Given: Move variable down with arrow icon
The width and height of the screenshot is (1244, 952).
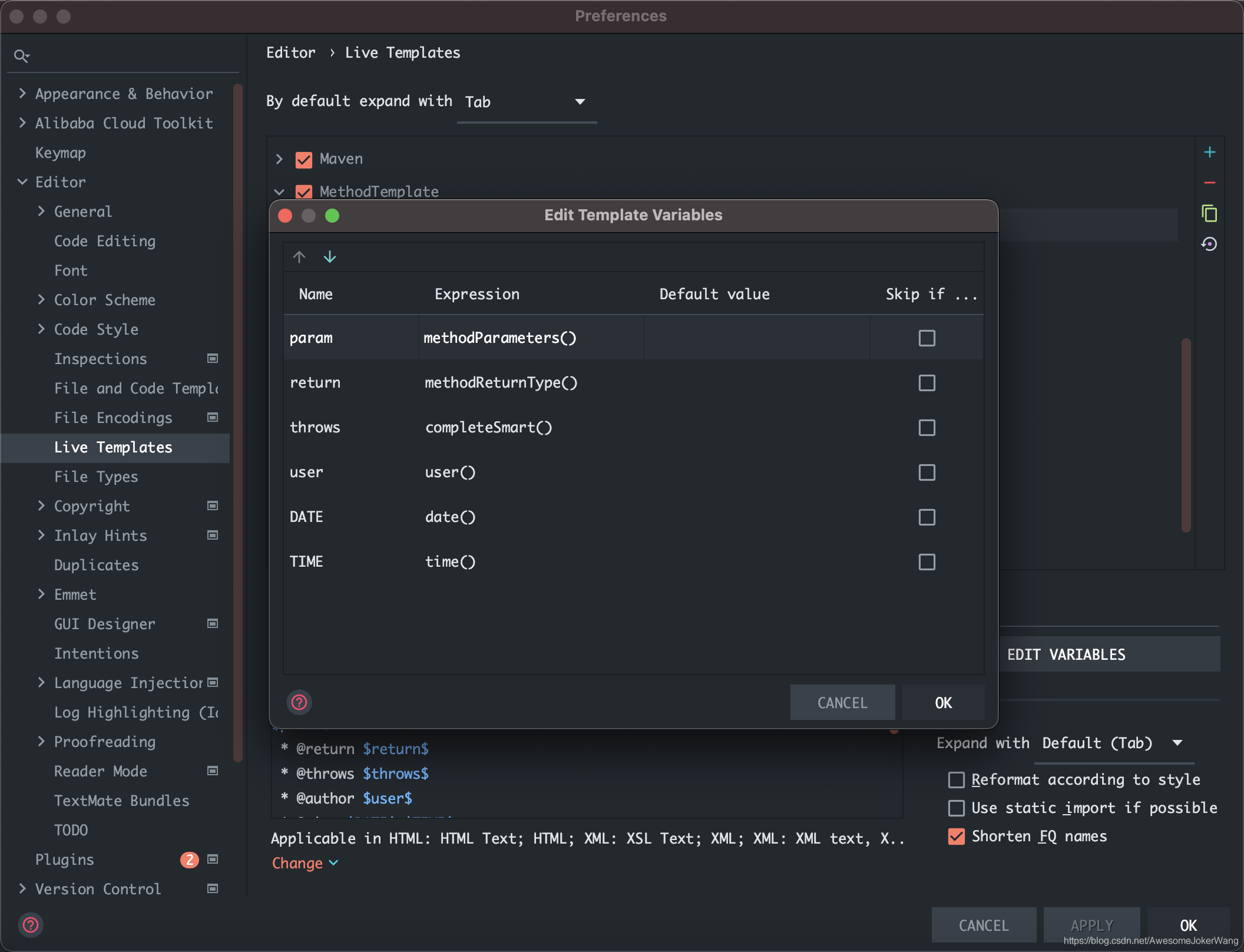Looking at the screenshot, I should click(330, 257).
